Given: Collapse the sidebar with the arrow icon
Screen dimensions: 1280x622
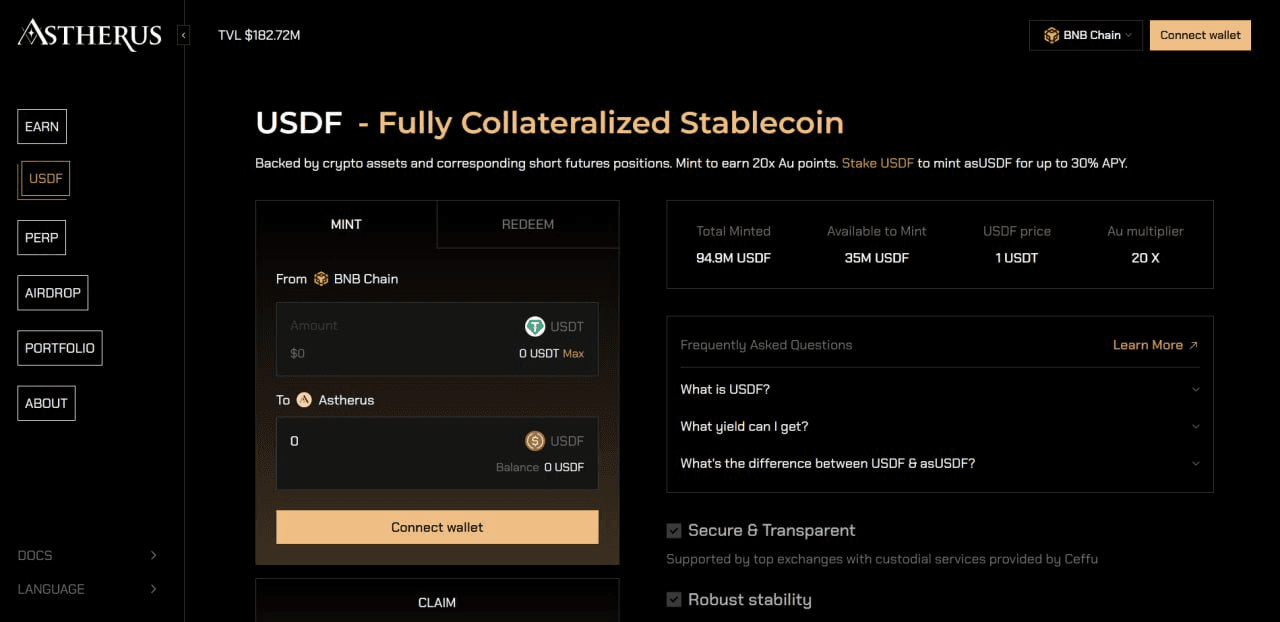Looking at the screenshot, I should (183, 35).
